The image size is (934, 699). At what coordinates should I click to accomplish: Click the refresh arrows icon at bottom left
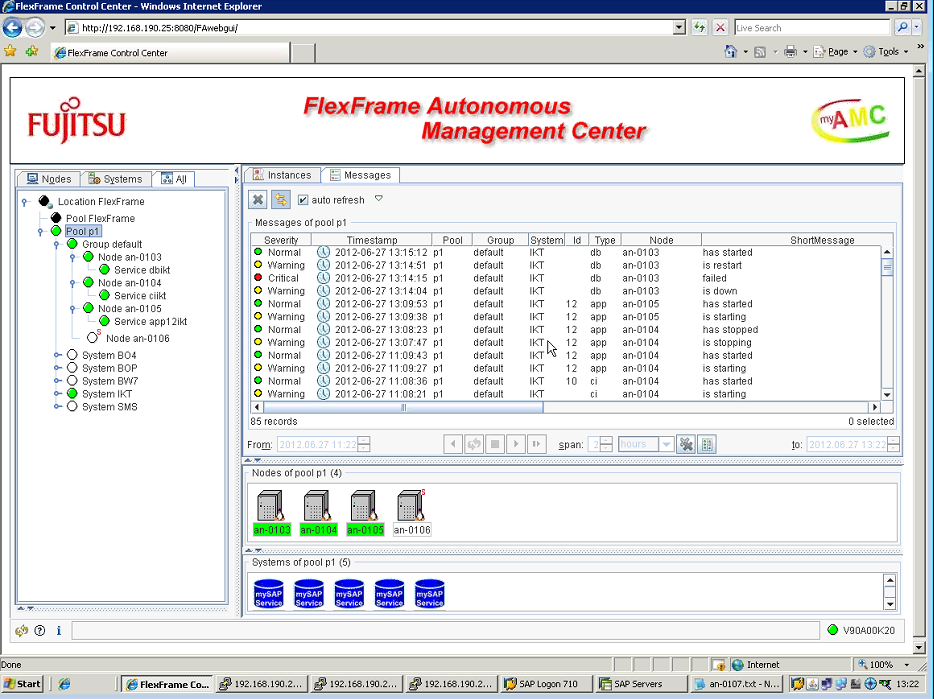[20, 631]
